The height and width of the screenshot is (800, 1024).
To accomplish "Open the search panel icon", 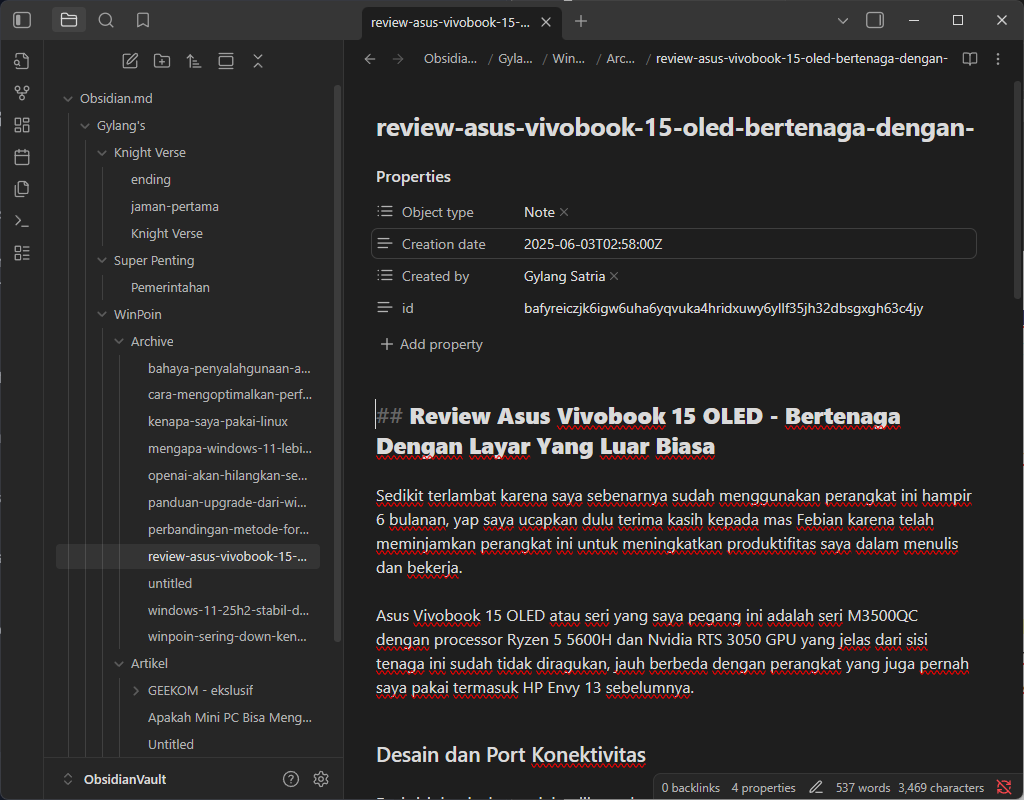I will [106, 20].
